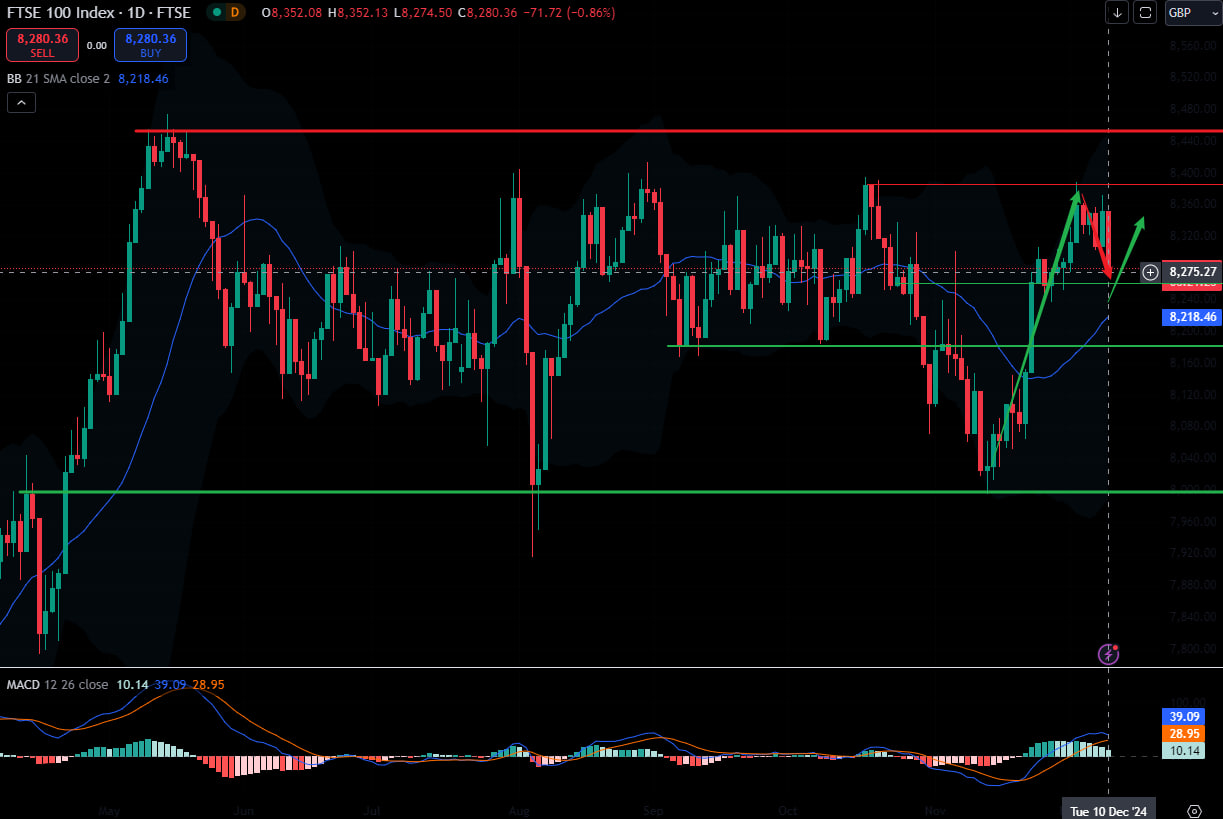Click the BB basis value 8,218.46 in legend
Screen dimensions: 1223x819
(143, 78)
